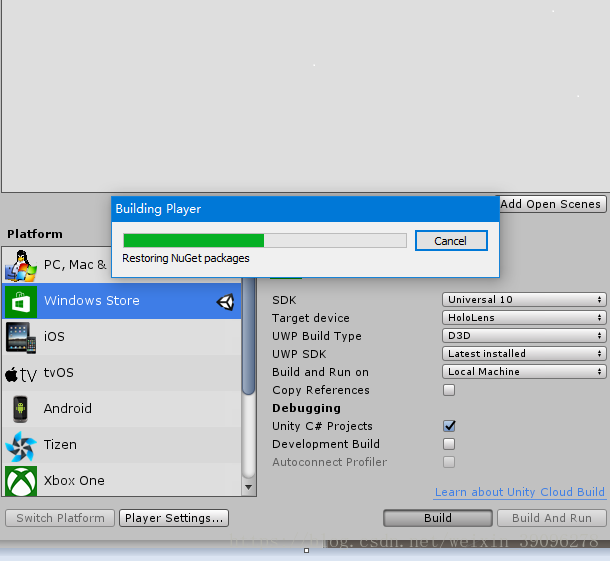Click the Switch Platform button
Screen dimensions: 610x561
click(60, 518)
